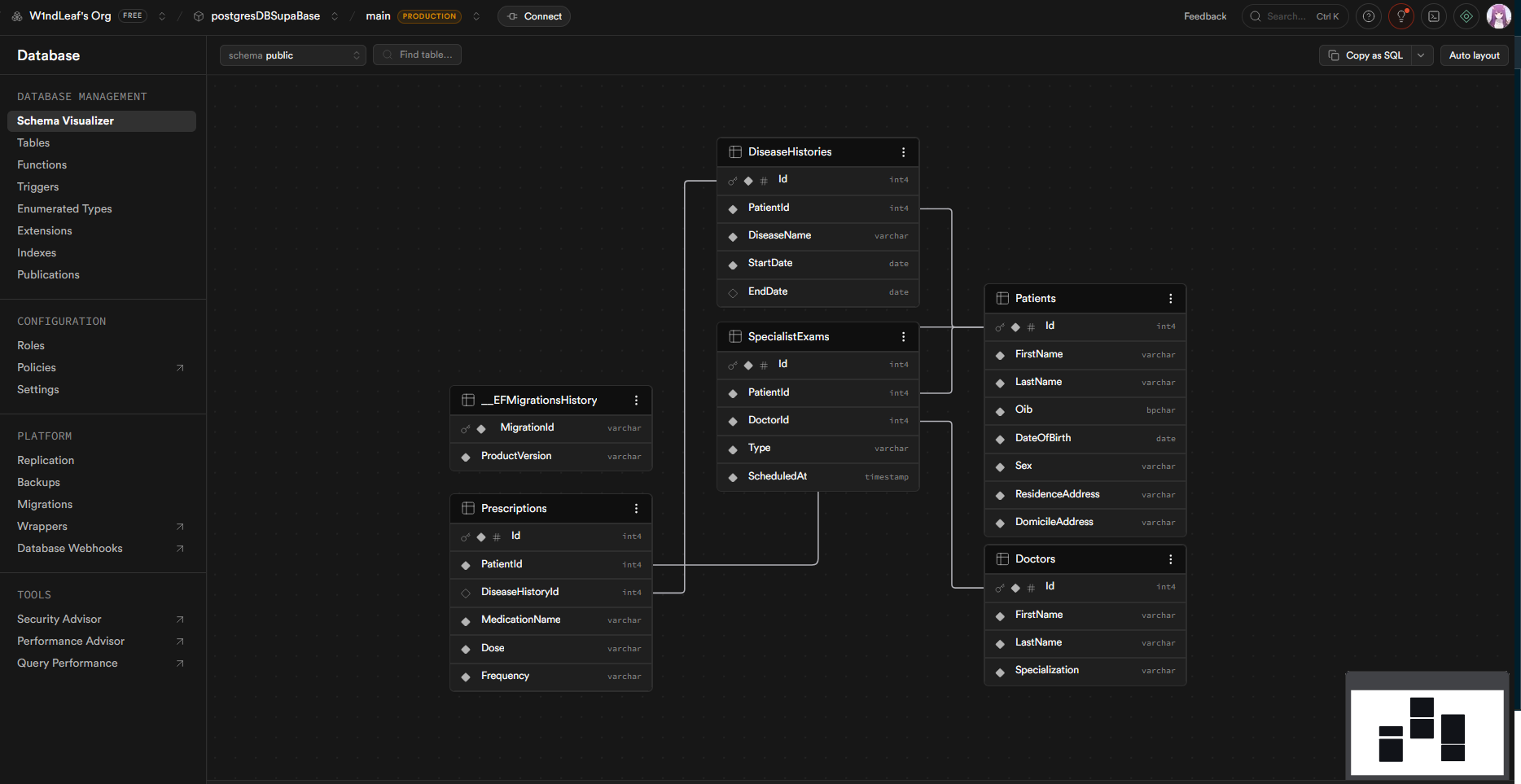Click the SpecialistExams table grid icon
Screen dimensions: 1521x784
[x=735, y=337]
